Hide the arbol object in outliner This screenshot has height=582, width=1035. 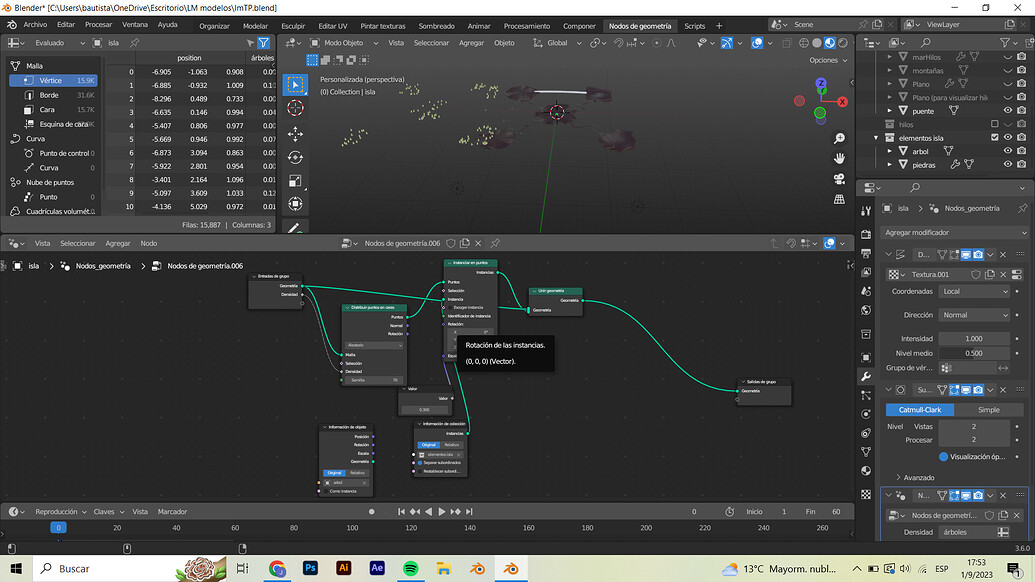coord(1008,151)
